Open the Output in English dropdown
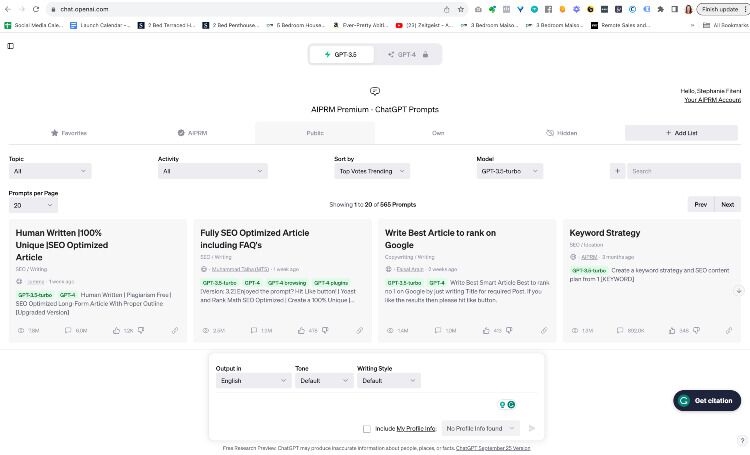The height and width of the screenshot is (455, 750). click(252, 381)
